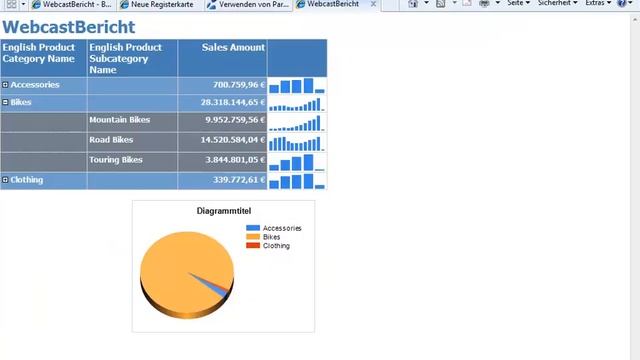Open the help dropdown arrow
Screen dimensions: 640x360
click(x=630, y=3)
